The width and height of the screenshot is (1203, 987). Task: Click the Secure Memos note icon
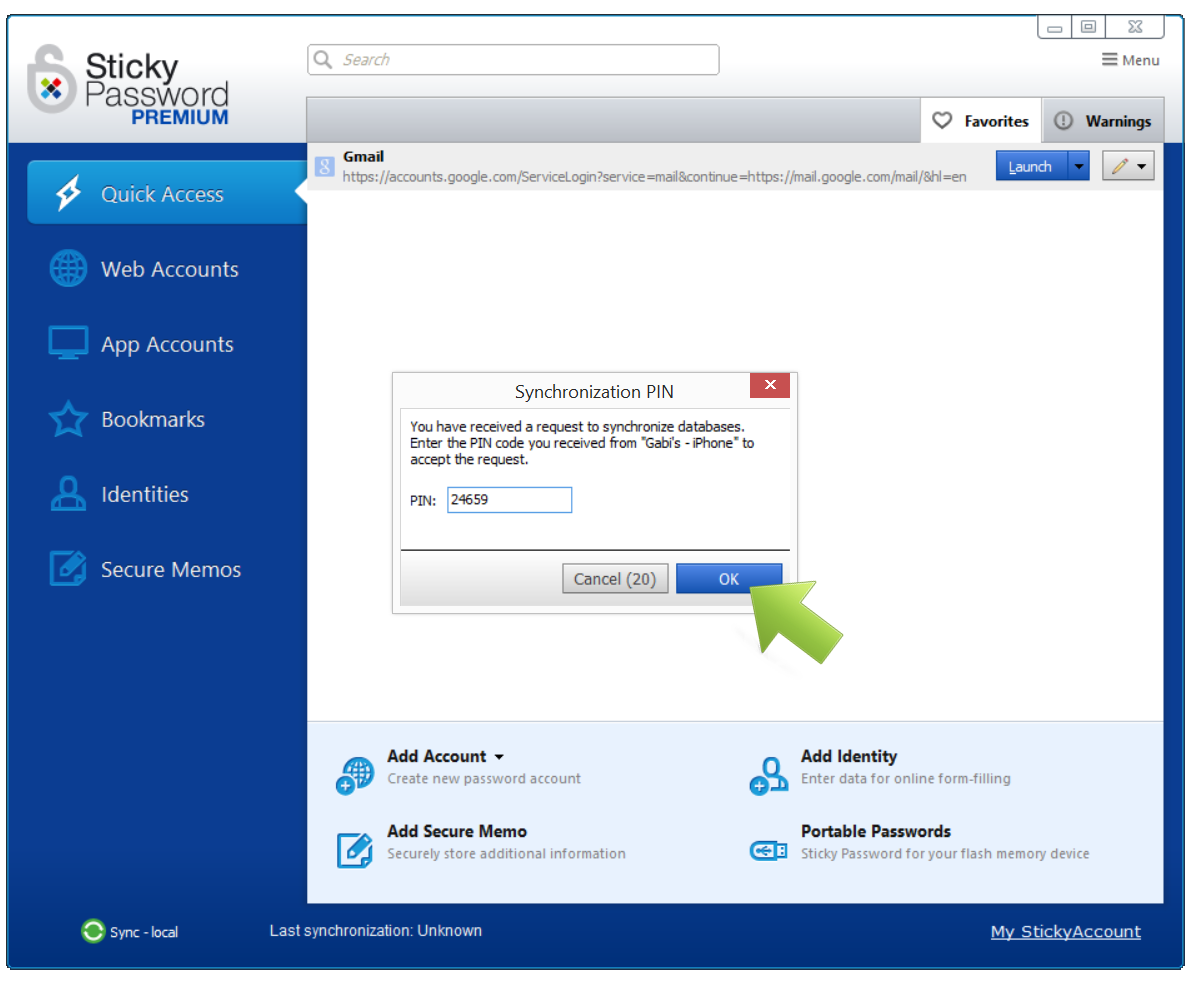[x=68, y=569]
